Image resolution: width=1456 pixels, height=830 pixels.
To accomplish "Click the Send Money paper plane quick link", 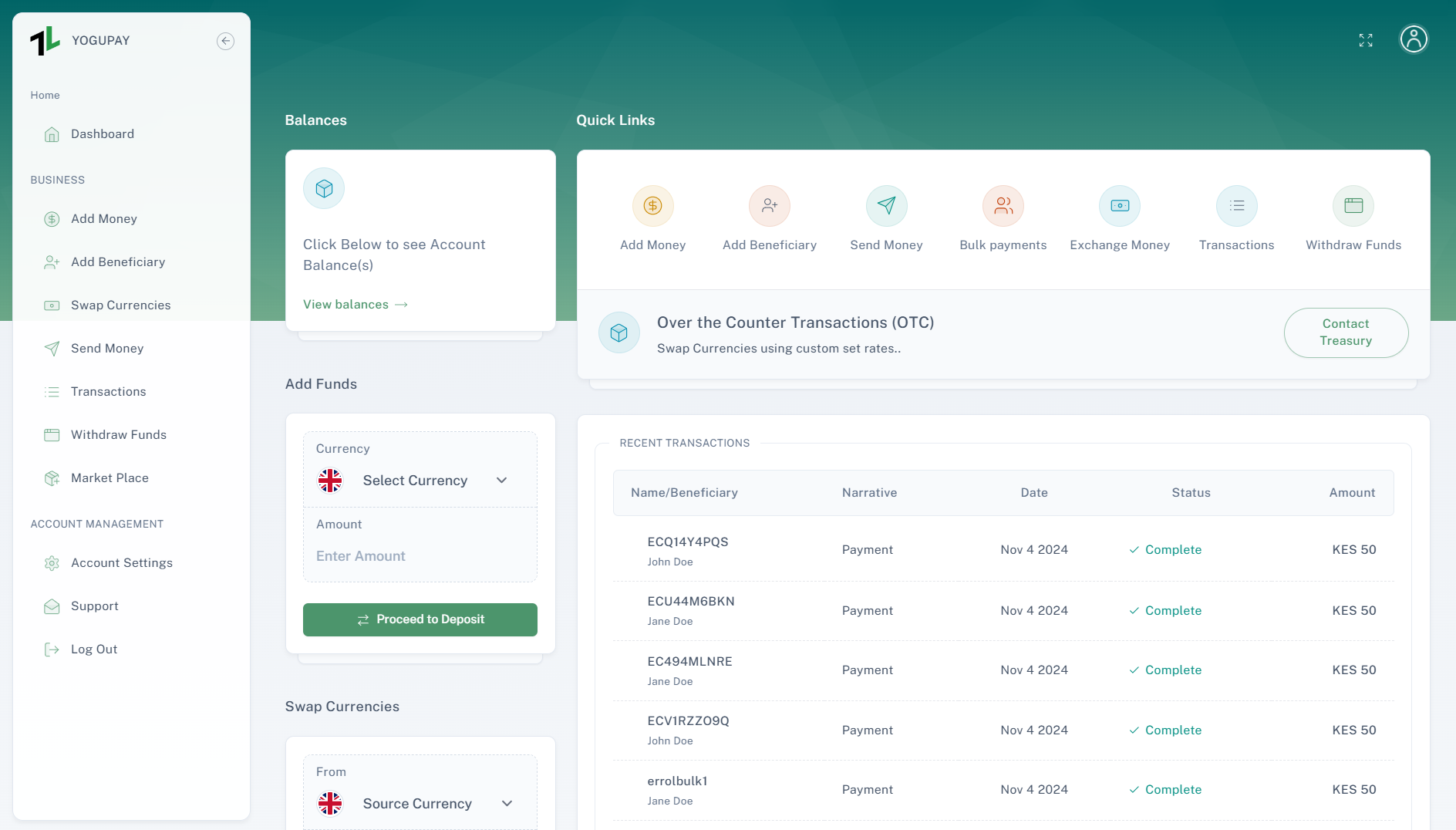I will (x=886, y=206).
